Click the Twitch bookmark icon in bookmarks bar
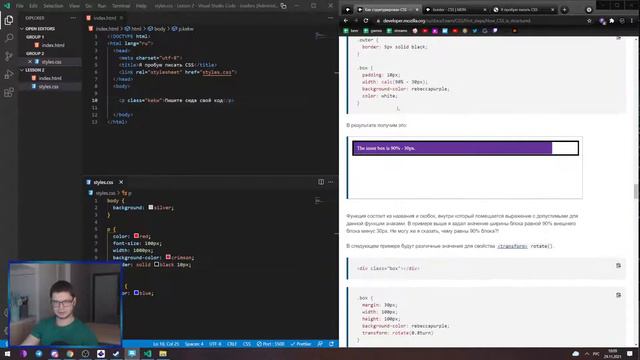The width and height of the screenshot is (640, 360). click(x=495, y=31)
